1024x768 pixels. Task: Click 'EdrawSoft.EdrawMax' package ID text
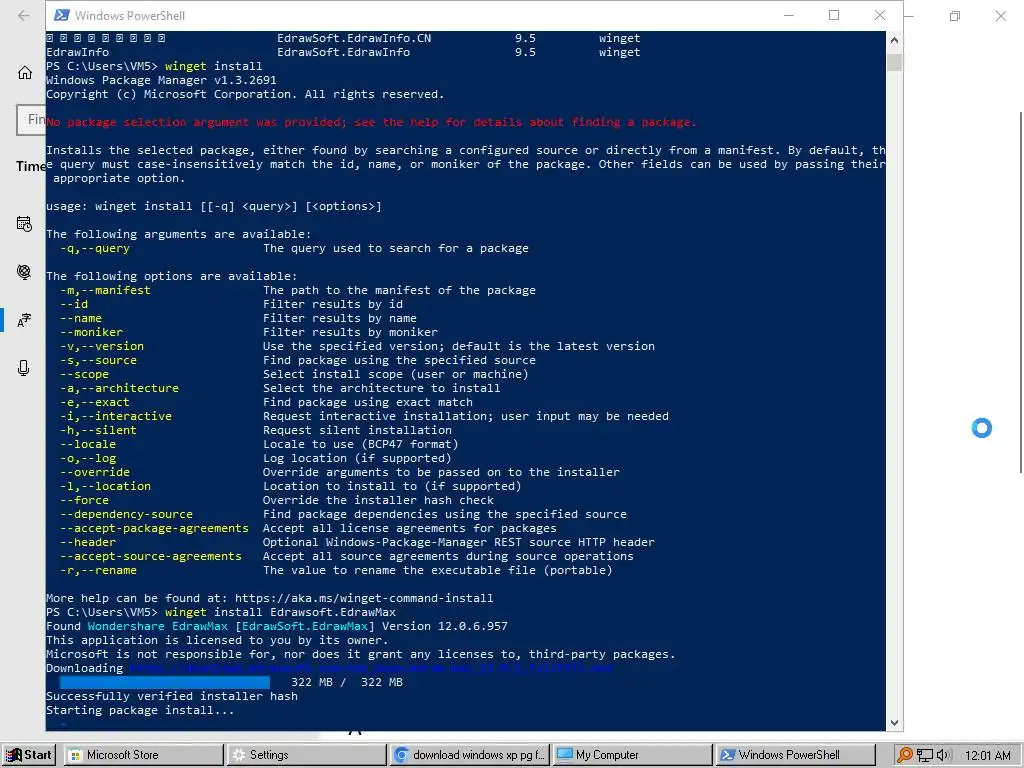[x=305, y=626]
